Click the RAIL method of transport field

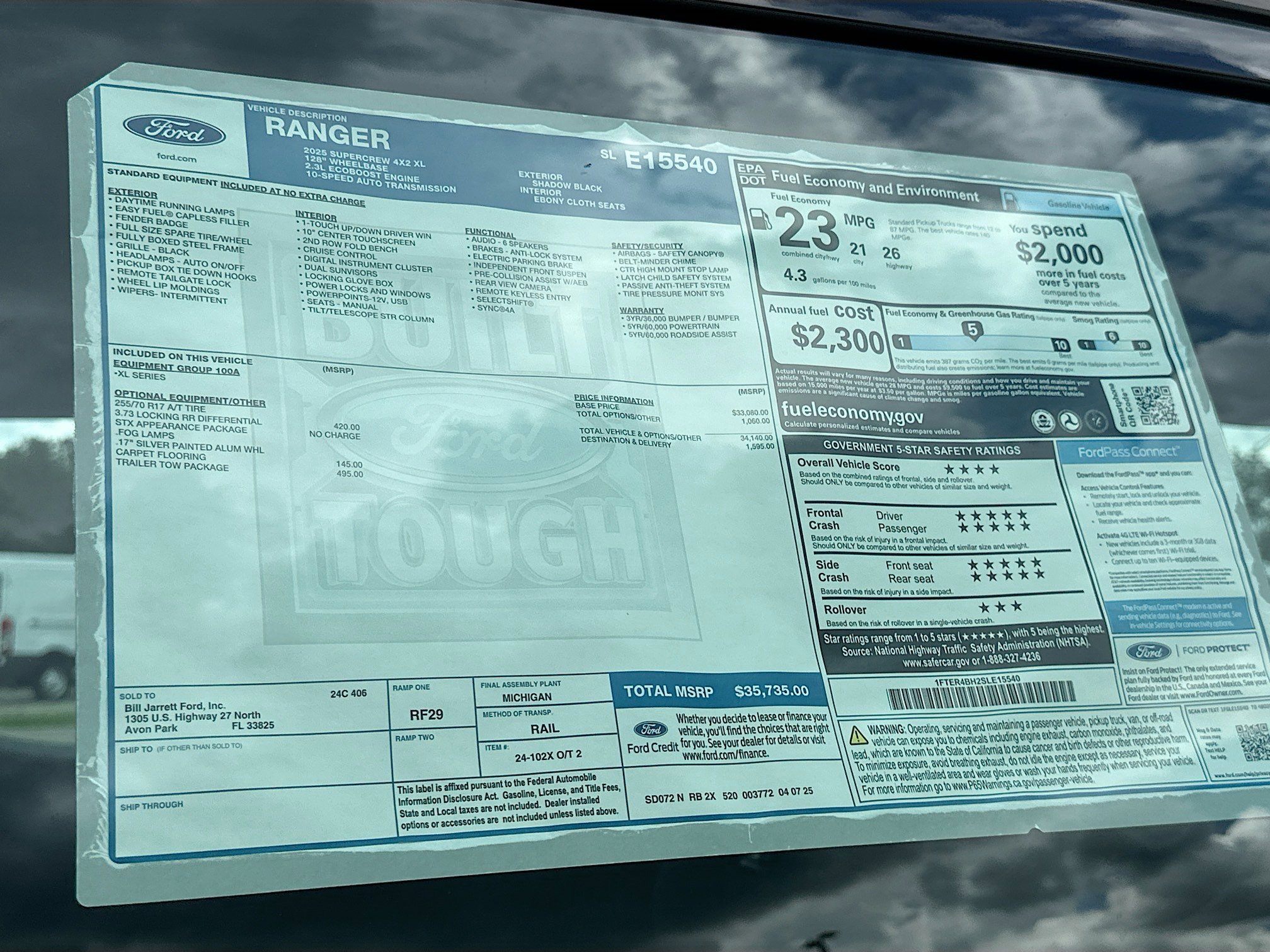pyautogui.click(x=544, y=728)
